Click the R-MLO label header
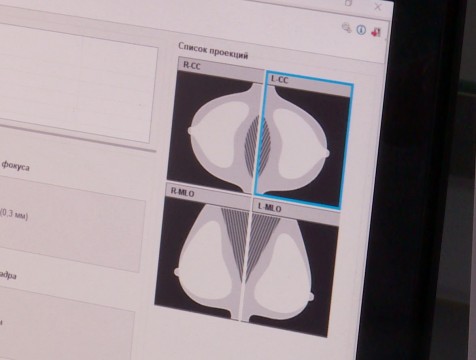 point(208,197)
